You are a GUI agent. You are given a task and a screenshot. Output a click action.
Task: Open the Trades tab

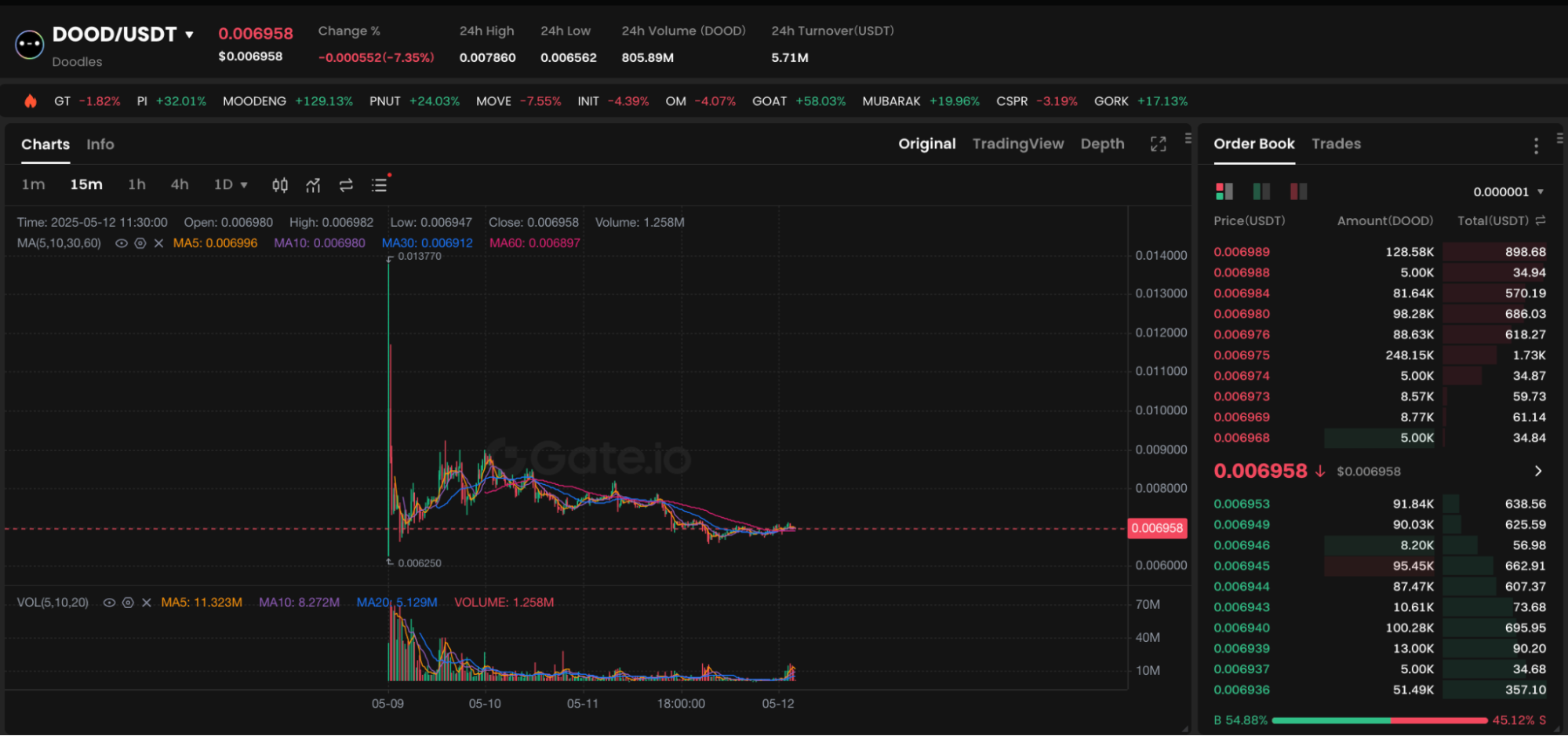[x=1336, y=144]
